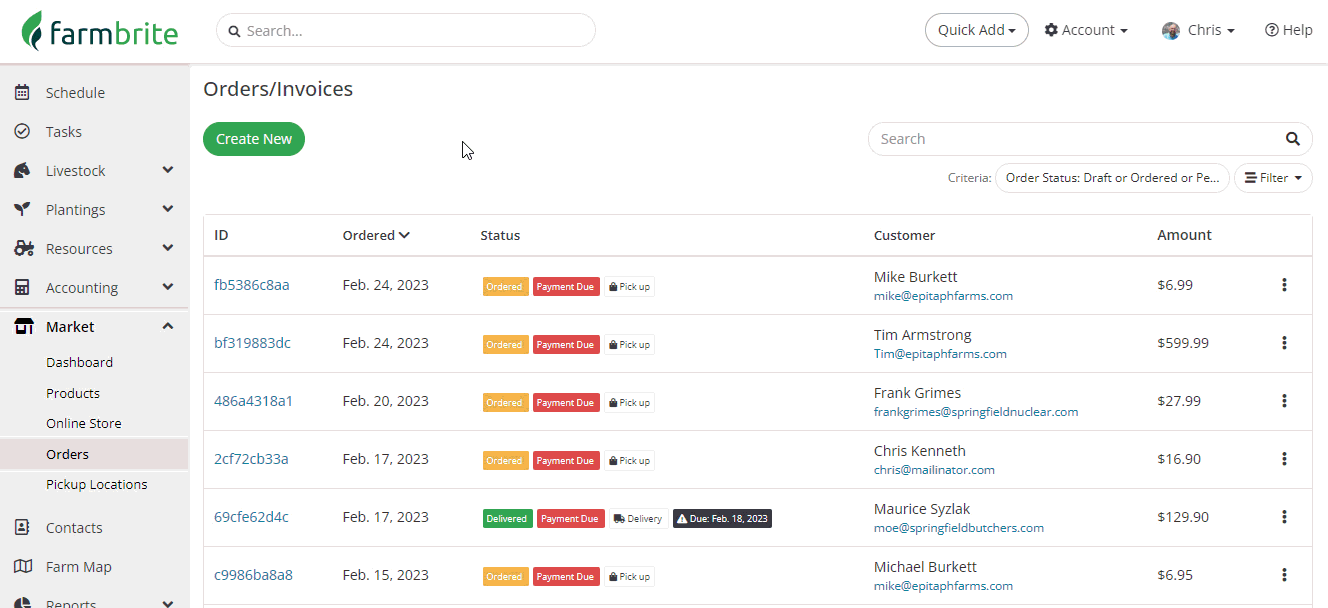The height and width of the screenshot is (608, 1328).
Task: Click the Farmbrite logo
Action: [x=100, y=31]
